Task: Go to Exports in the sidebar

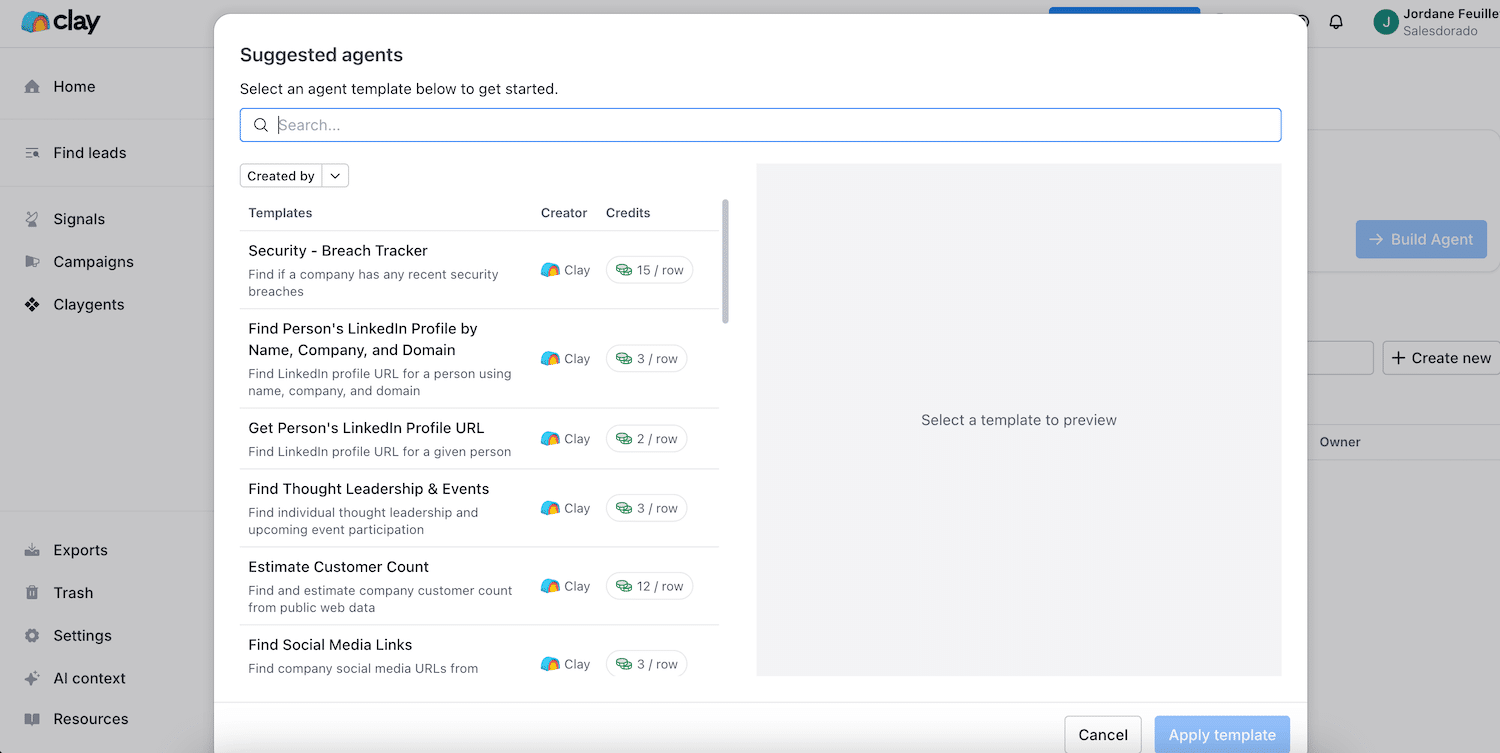Action: (80, 550)
